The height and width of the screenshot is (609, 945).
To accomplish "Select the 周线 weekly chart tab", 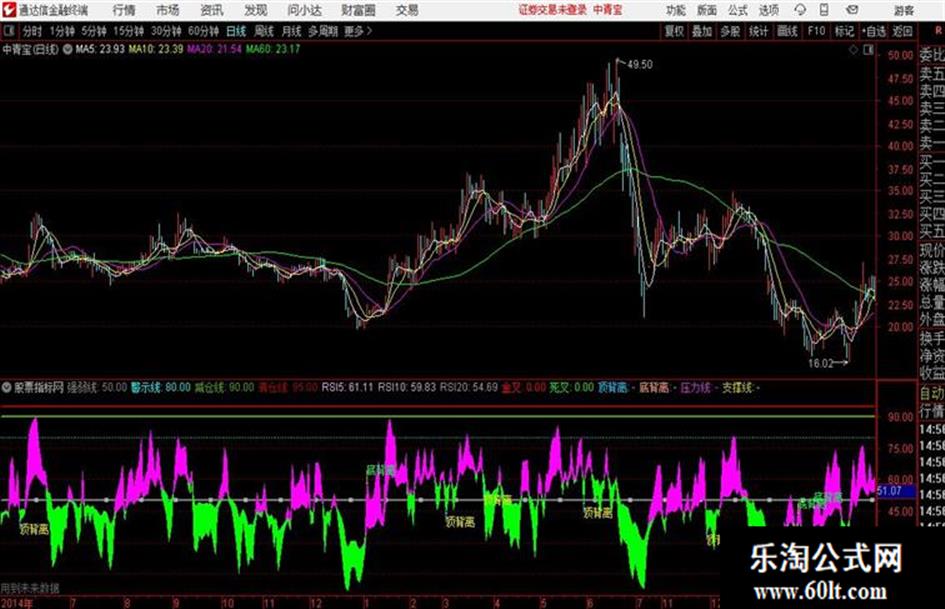I will [x=264, y=31].
